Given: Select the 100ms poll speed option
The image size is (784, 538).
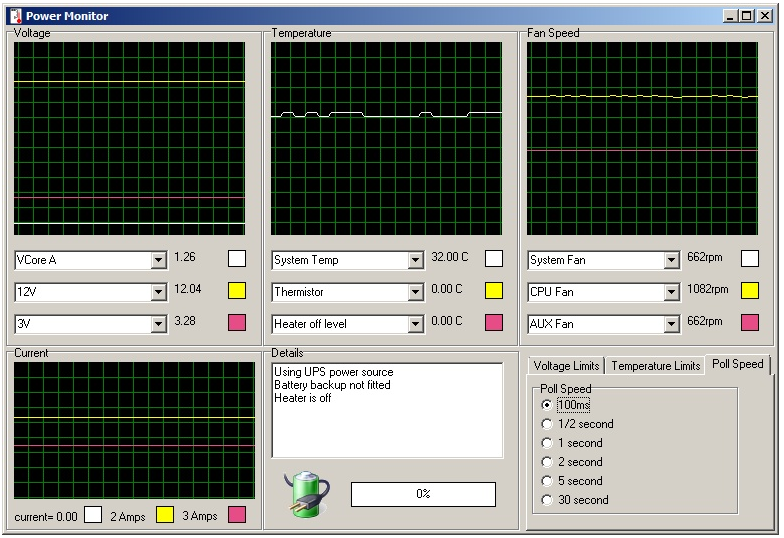Looking at the screenshot, I should 546,405.
